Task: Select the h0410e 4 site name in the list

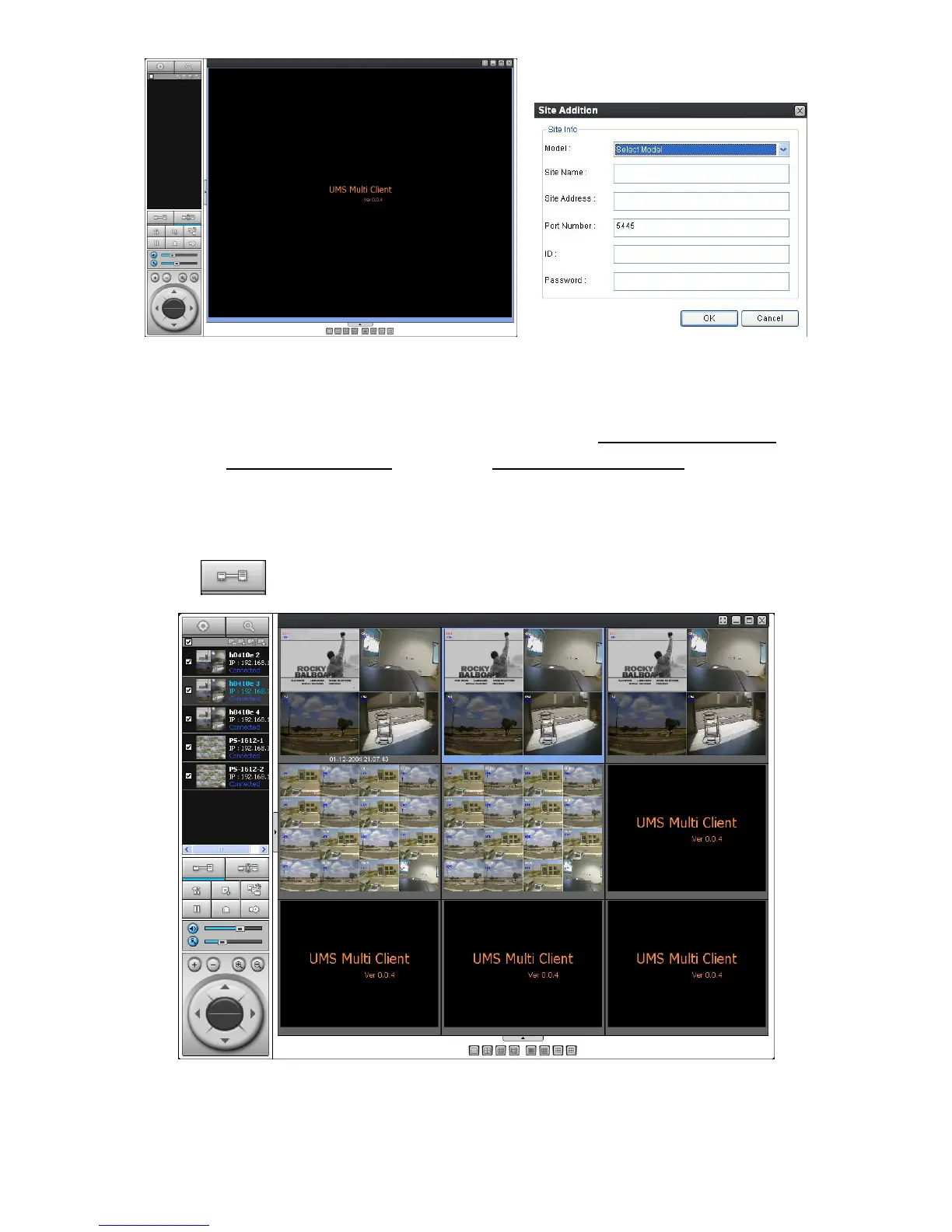Action: pyautogui.click(x=244, y=712)
